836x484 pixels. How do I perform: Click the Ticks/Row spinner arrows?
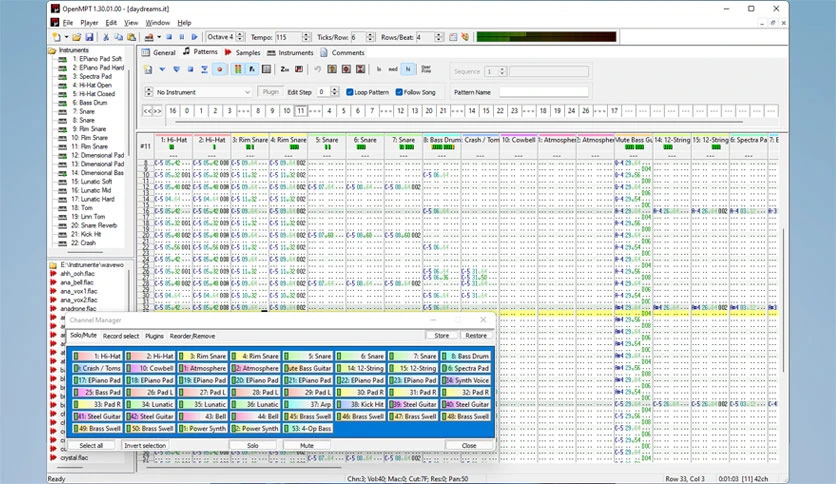370,37
